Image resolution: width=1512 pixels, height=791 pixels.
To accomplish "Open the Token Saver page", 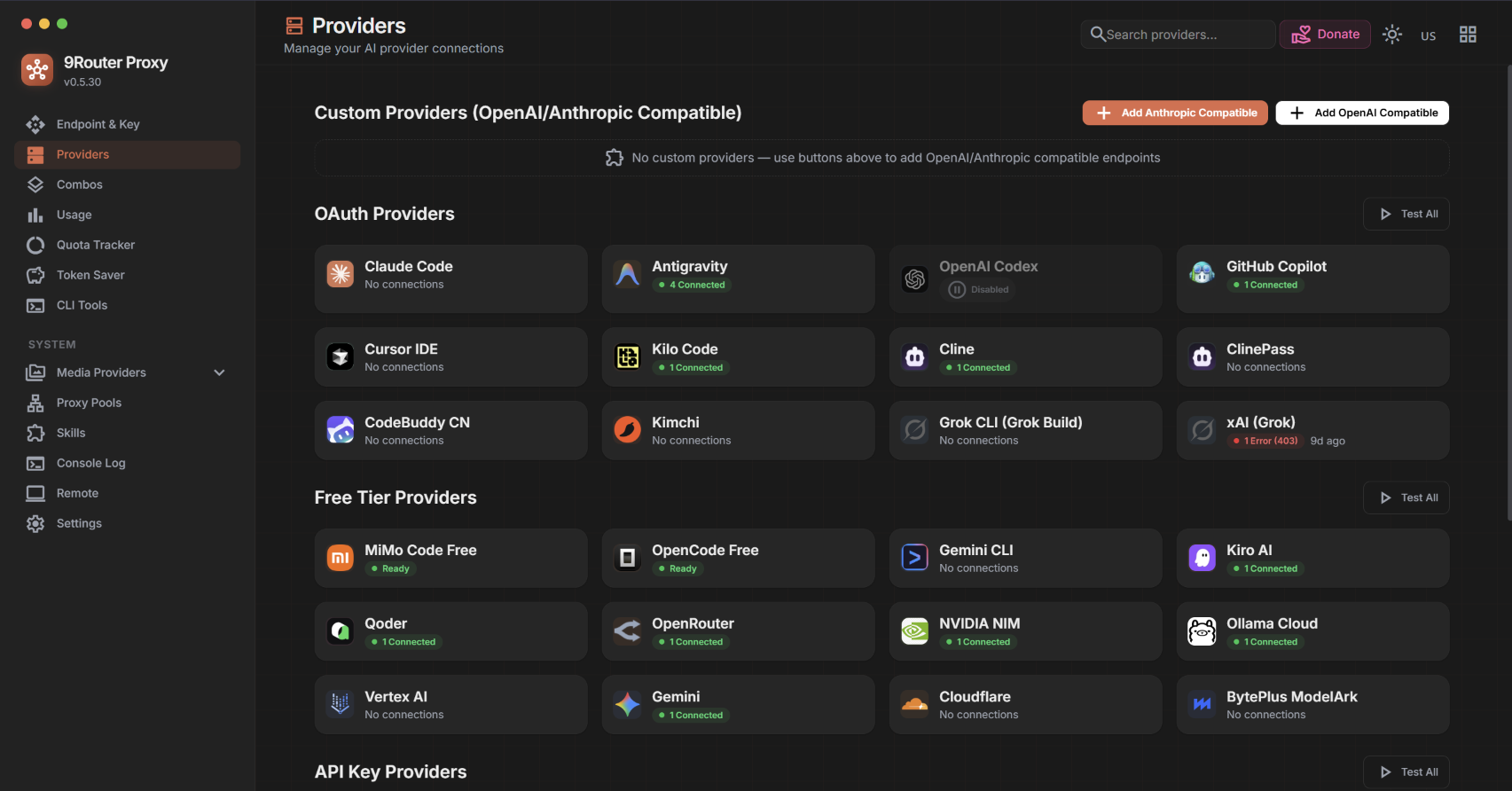I will (x=128, y=275).
